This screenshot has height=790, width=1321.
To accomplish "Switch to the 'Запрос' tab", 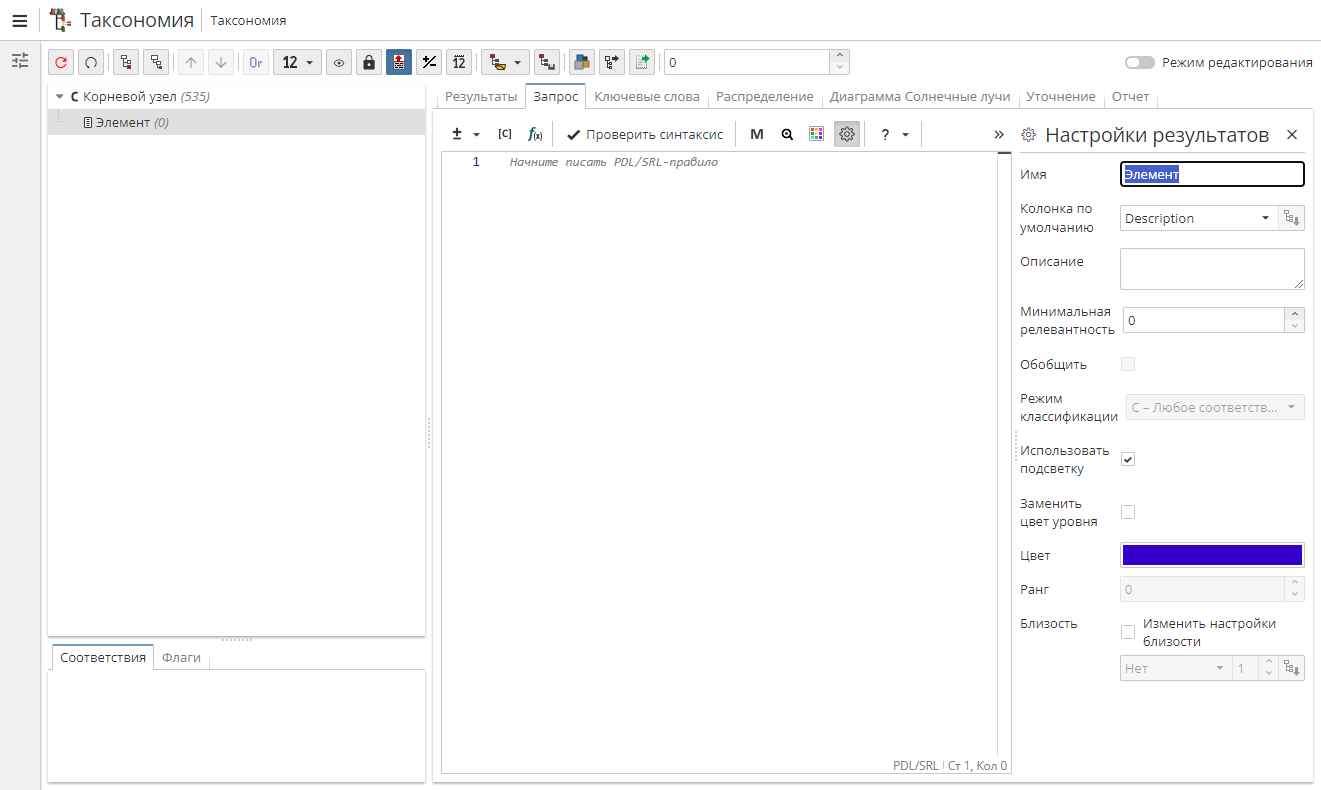I will point(555,97).
